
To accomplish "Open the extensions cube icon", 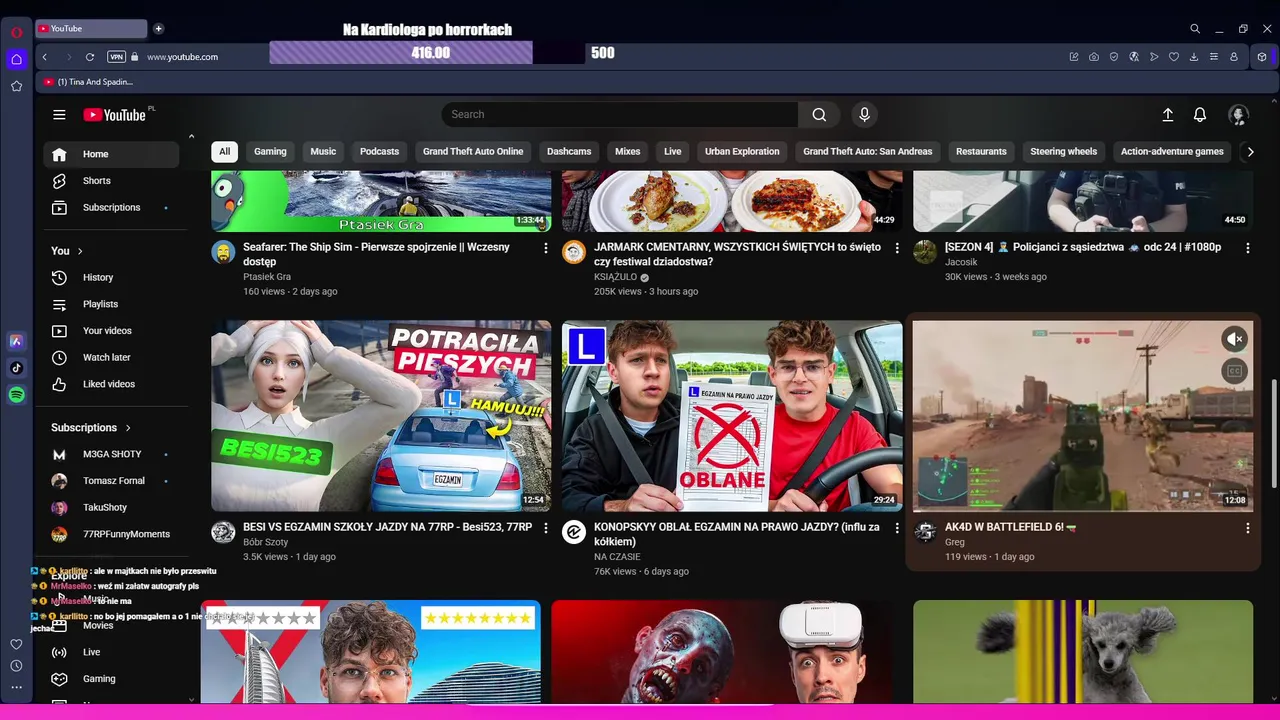I will [x=1263, y=57].
